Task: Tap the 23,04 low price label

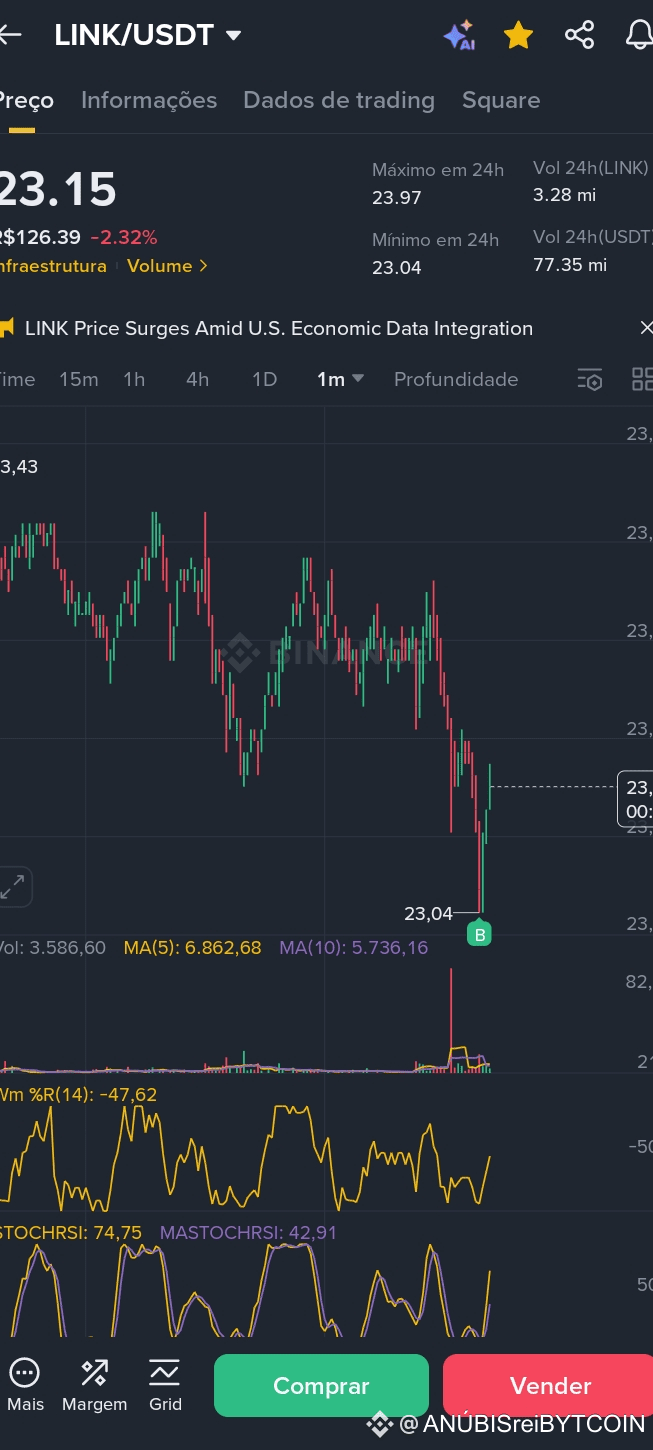Action: pyautogui.click(x=428, y=913)
